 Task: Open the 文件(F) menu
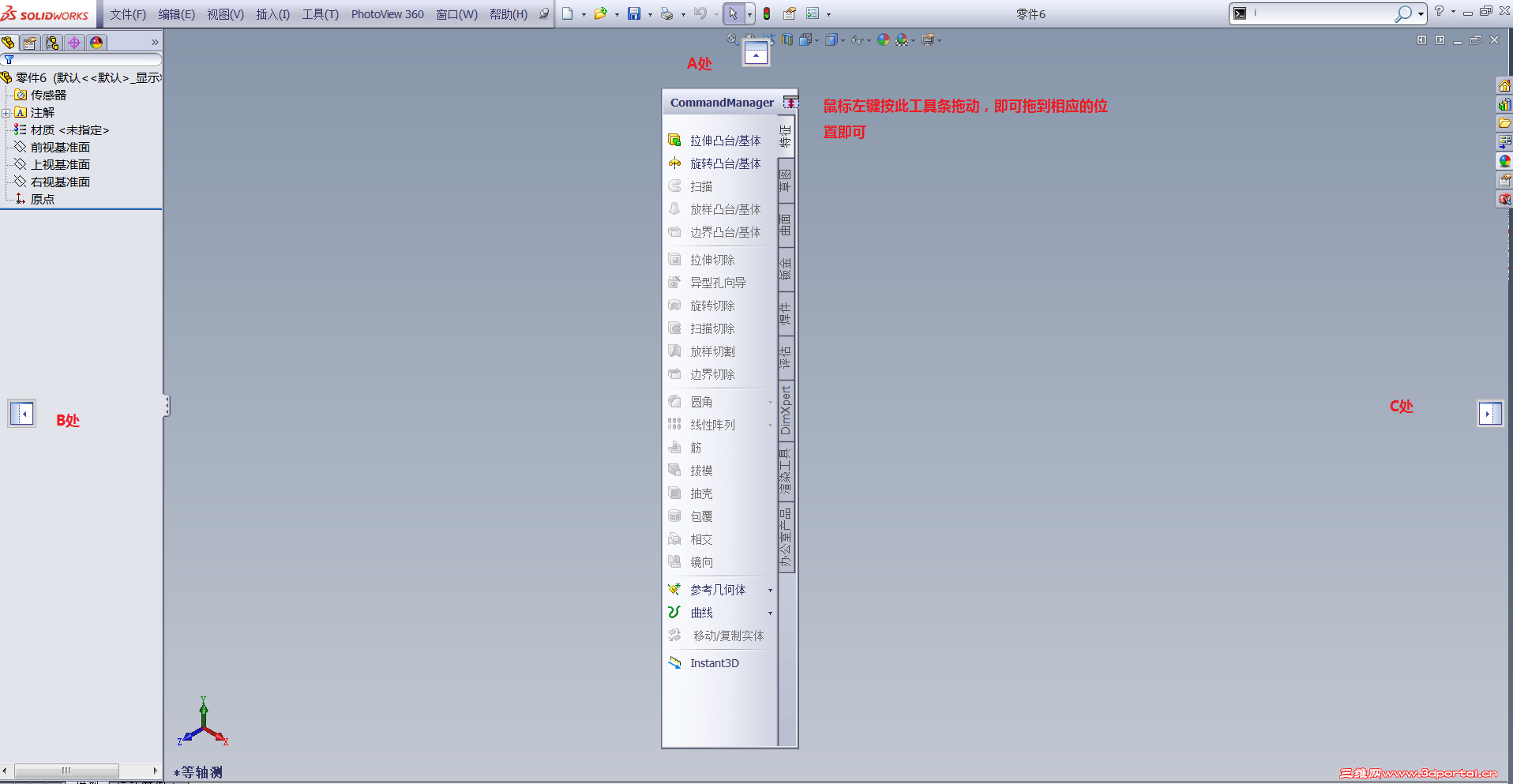(x=128, y=14)
